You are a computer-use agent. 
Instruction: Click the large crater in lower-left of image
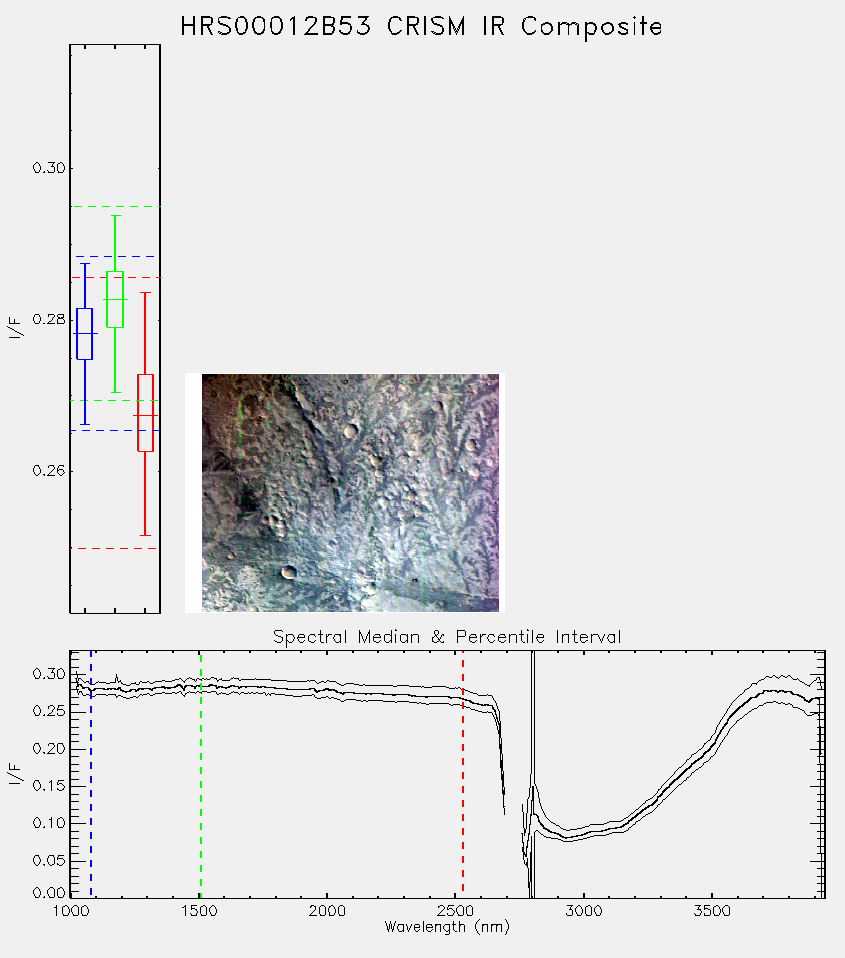(288, 572)
